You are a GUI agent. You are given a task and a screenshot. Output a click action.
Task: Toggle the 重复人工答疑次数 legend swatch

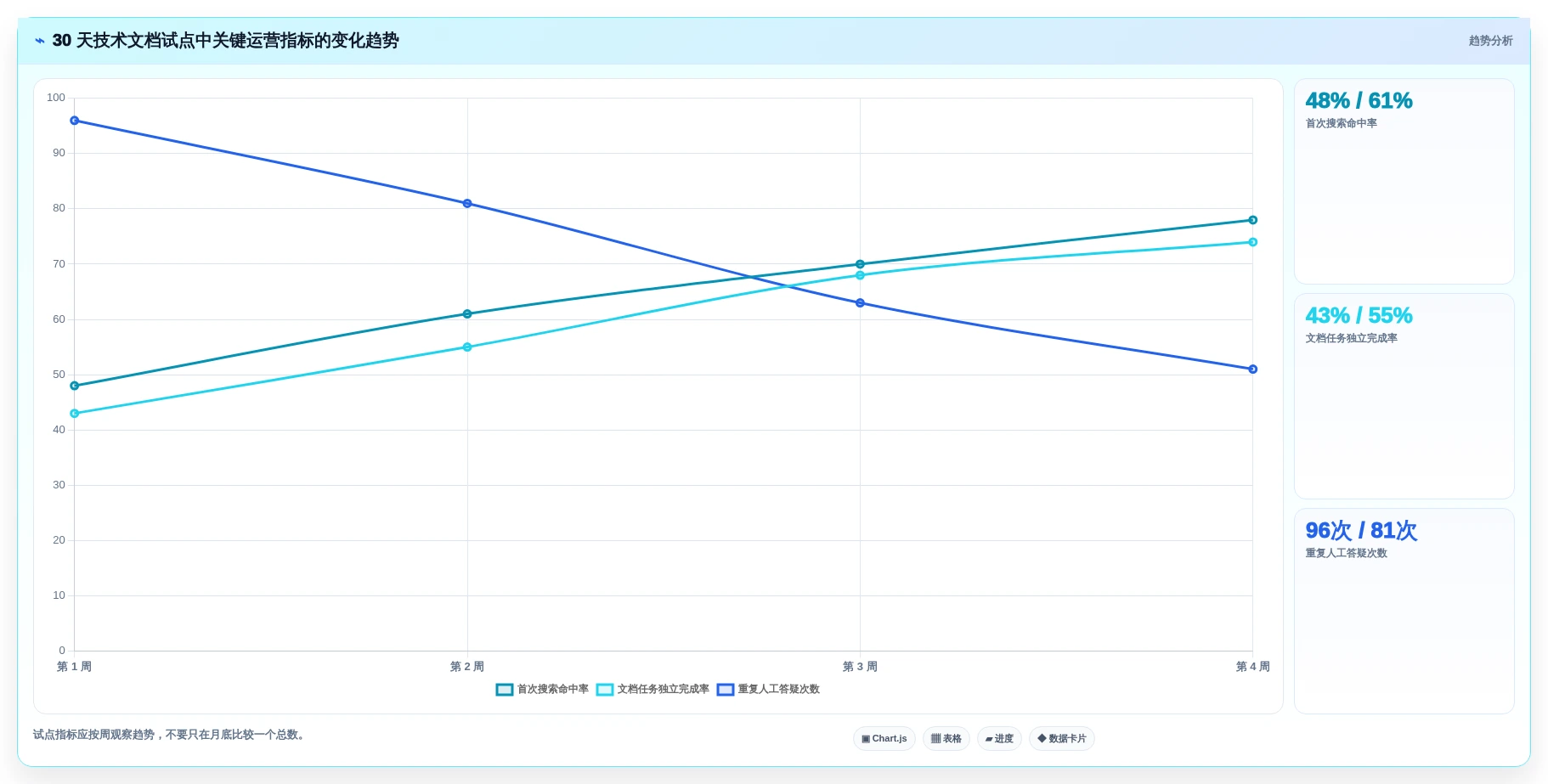726,690
